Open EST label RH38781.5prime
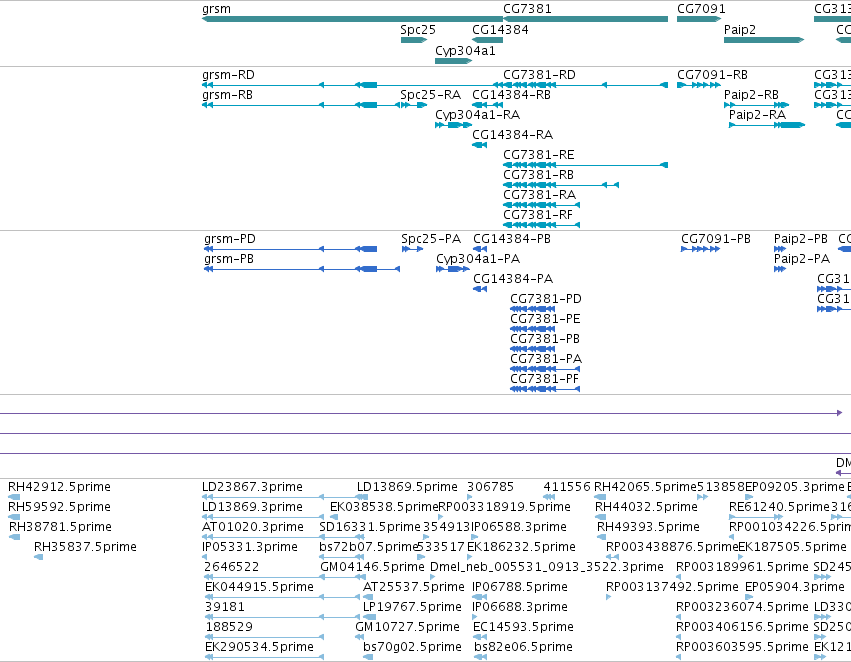 point(60,527)
